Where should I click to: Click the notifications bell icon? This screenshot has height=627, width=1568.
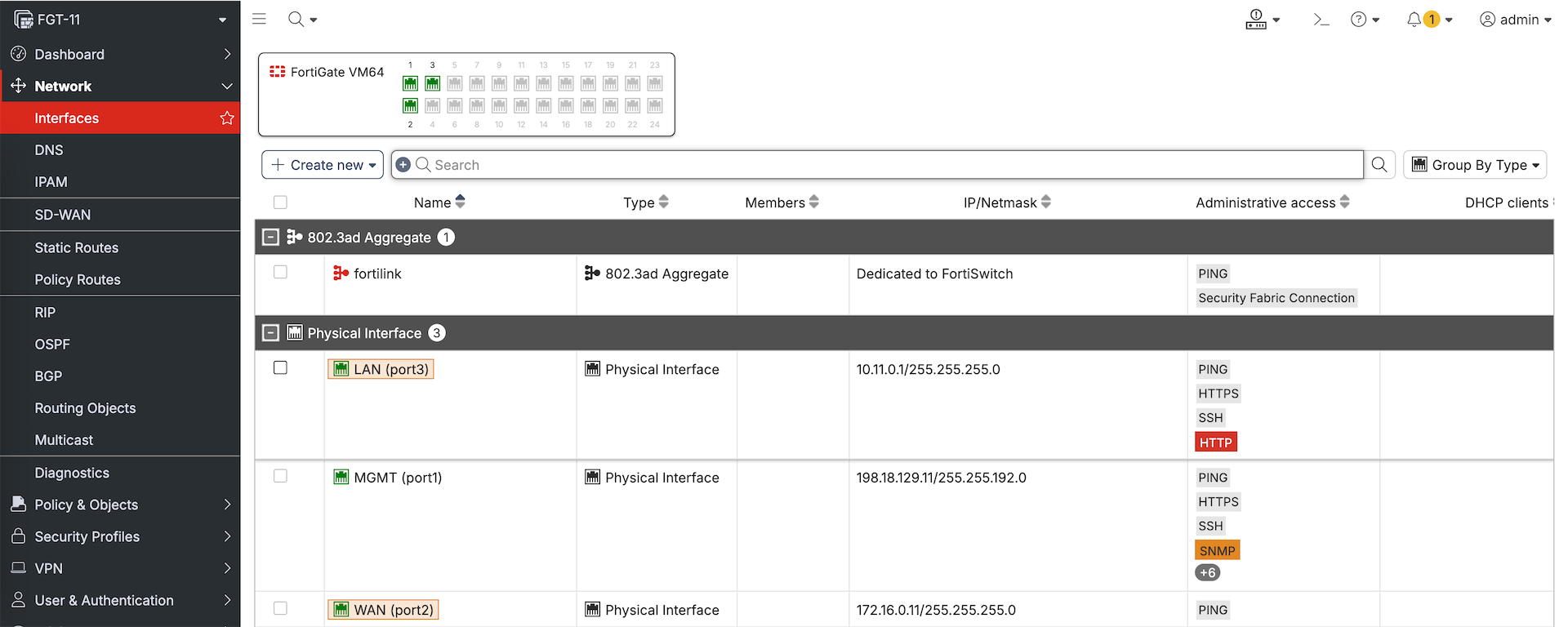pyautogui.click(x=1414, y=20)
